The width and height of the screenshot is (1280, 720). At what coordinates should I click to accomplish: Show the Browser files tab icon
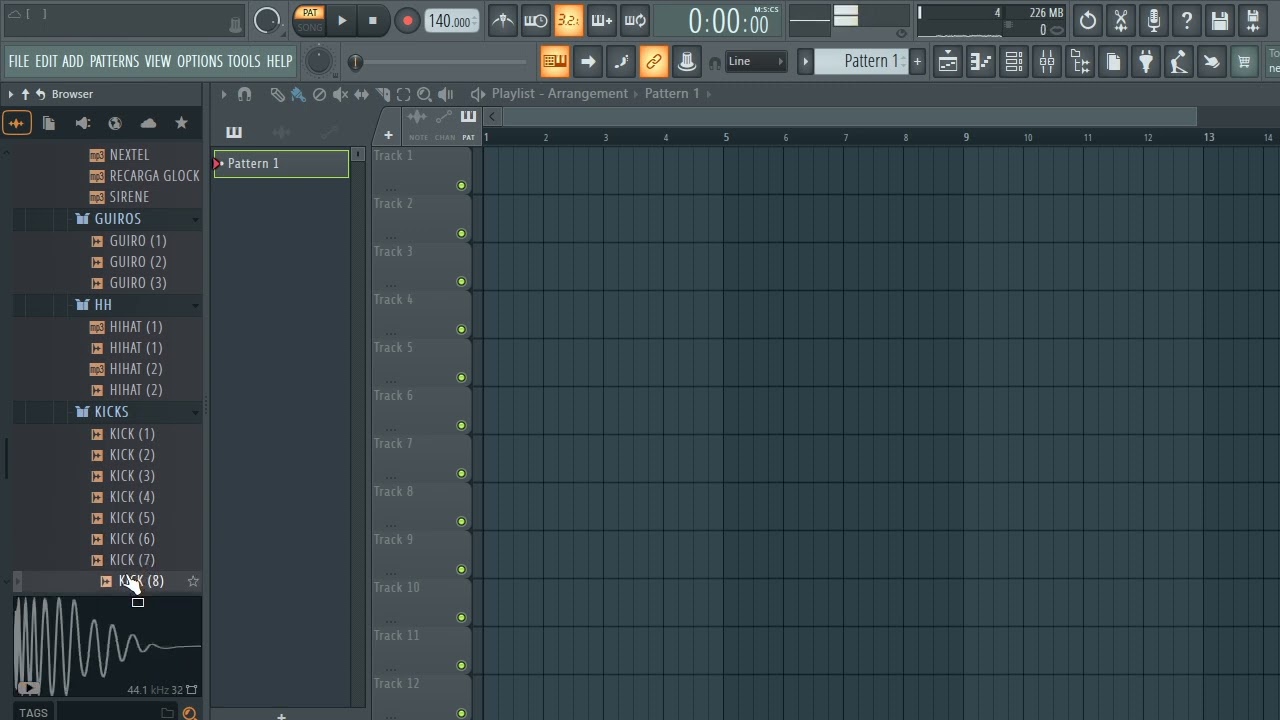coord(49,123)
